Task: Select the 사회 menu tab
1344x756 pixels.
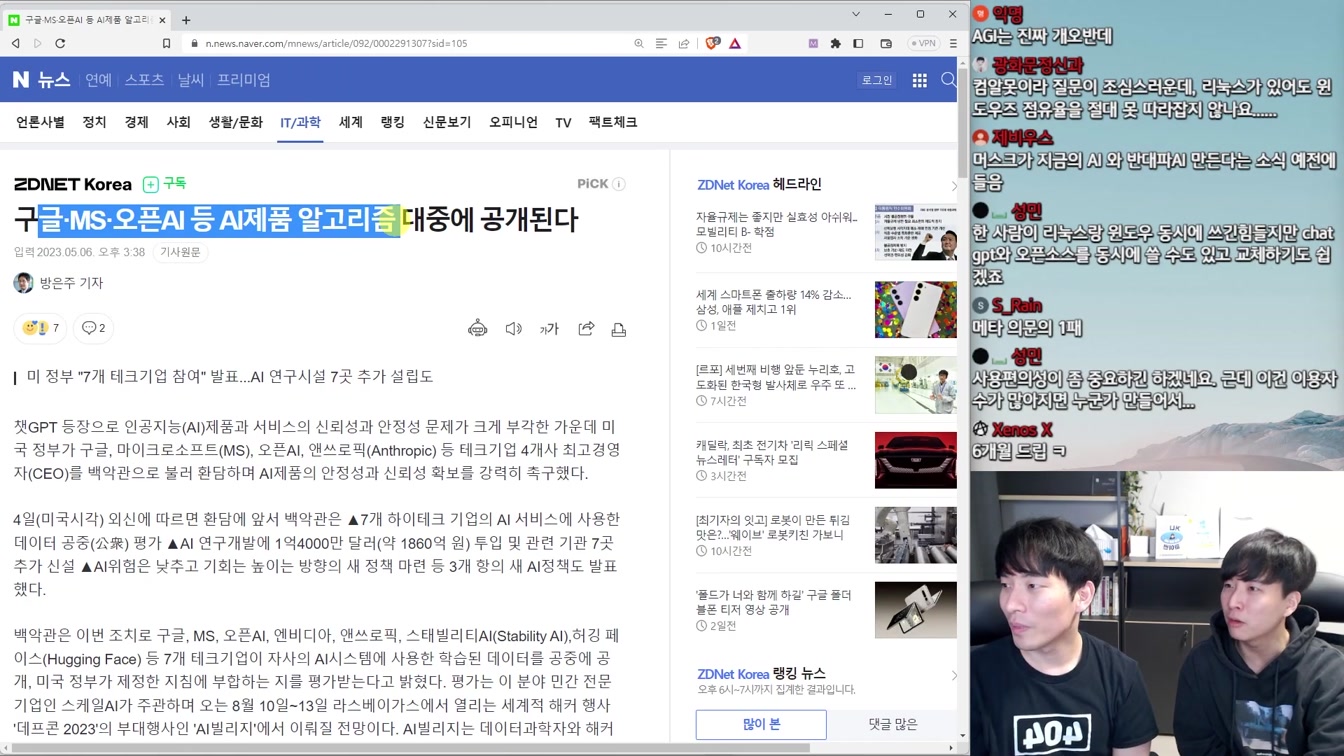Action: 178,122
